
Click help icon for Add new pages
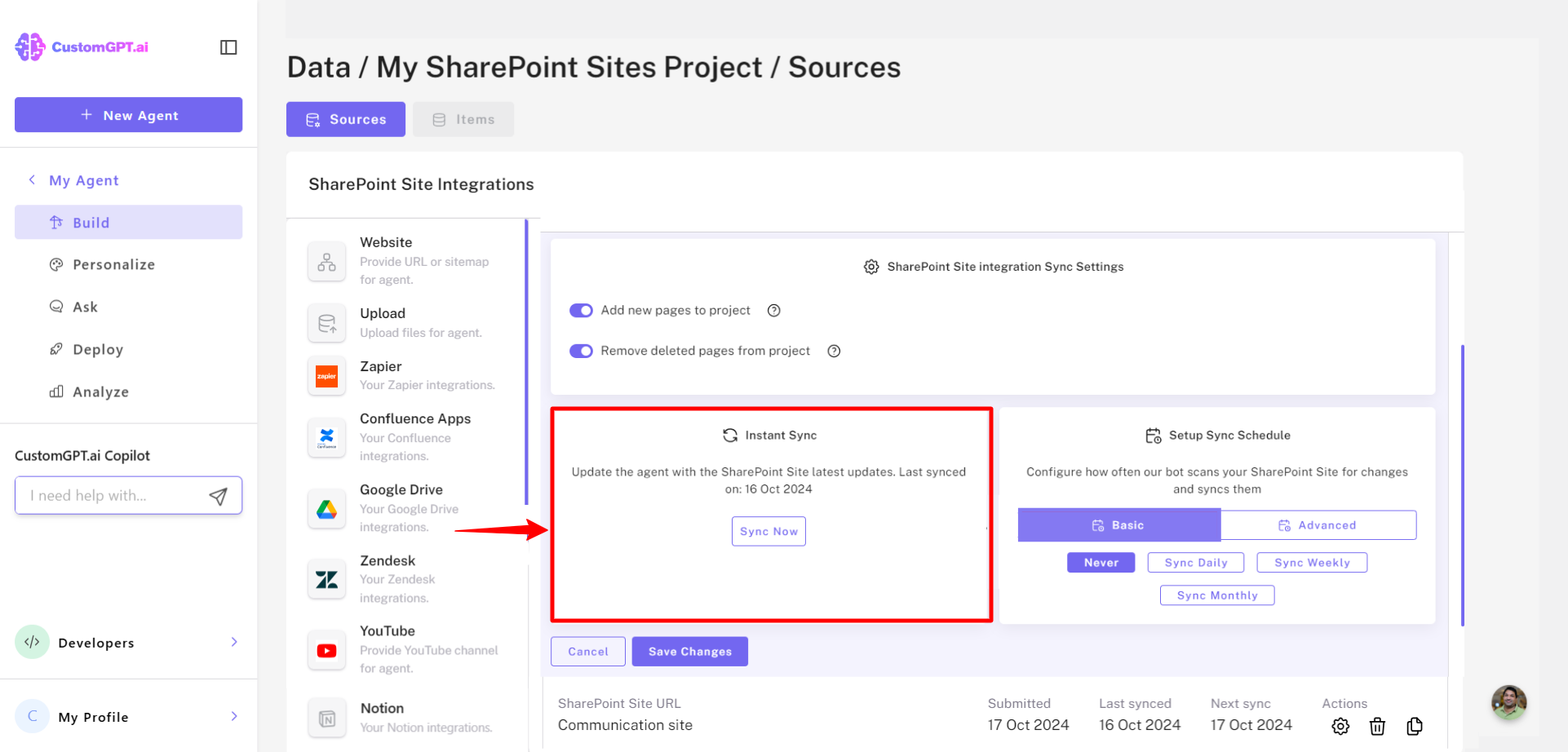click(774, 311)
